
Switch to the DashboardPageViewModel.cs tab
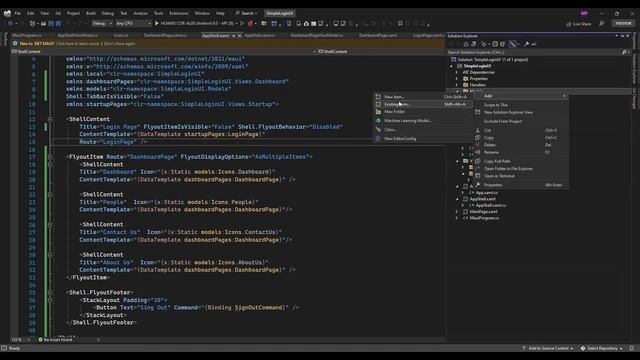coord(317,36)
